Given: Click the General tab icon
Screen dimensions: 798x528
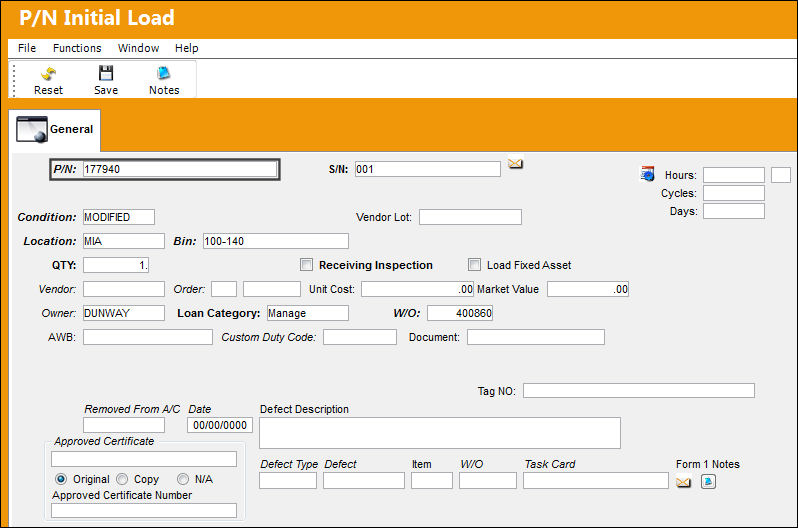Looking at the screenshot, I should pyautogui.click(x=32, y=129).
